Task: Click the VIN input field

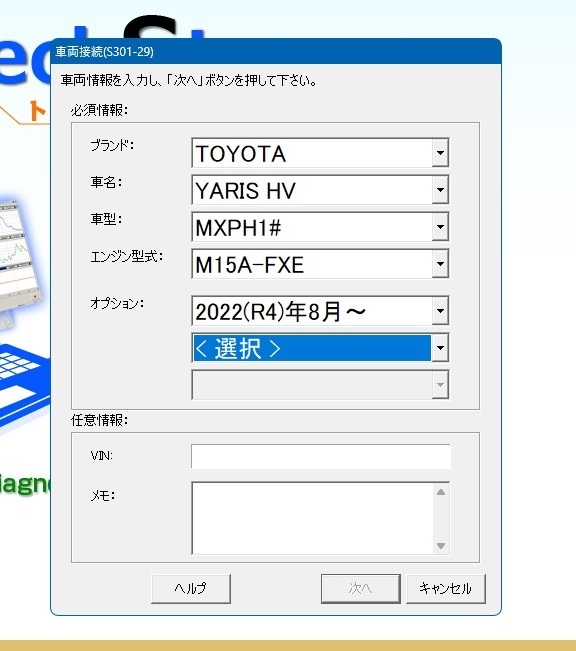Action: click(x=321, y=456)
